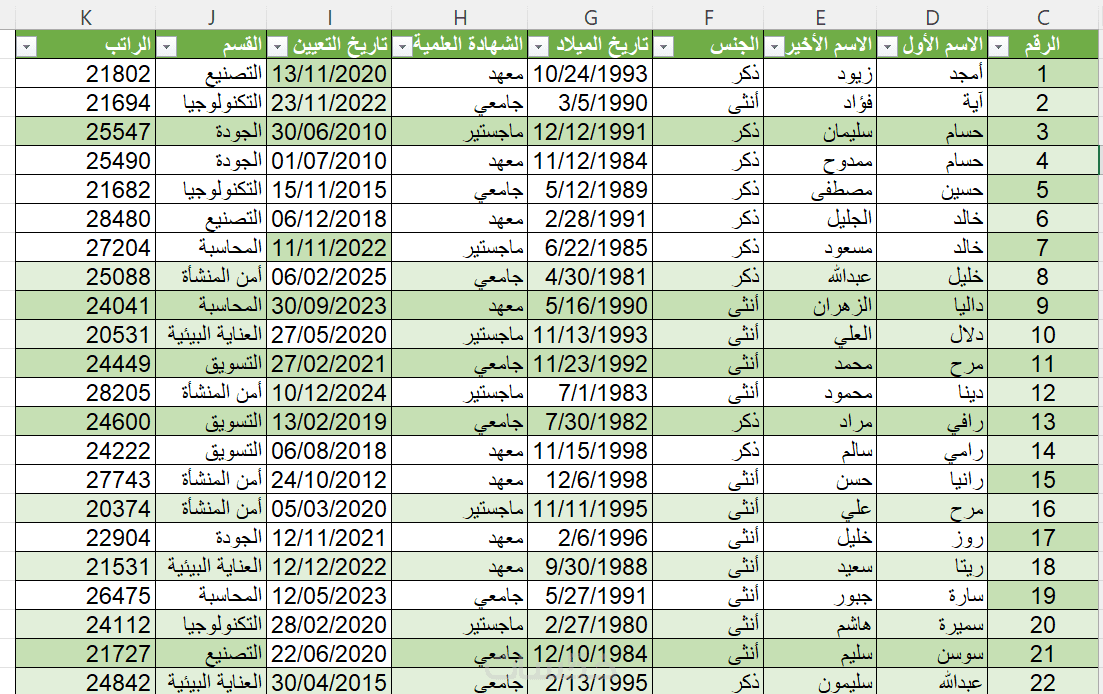This screenshot has width=1103, height=694.
Task: Select column G header
Action: click(x=591, y=17)
